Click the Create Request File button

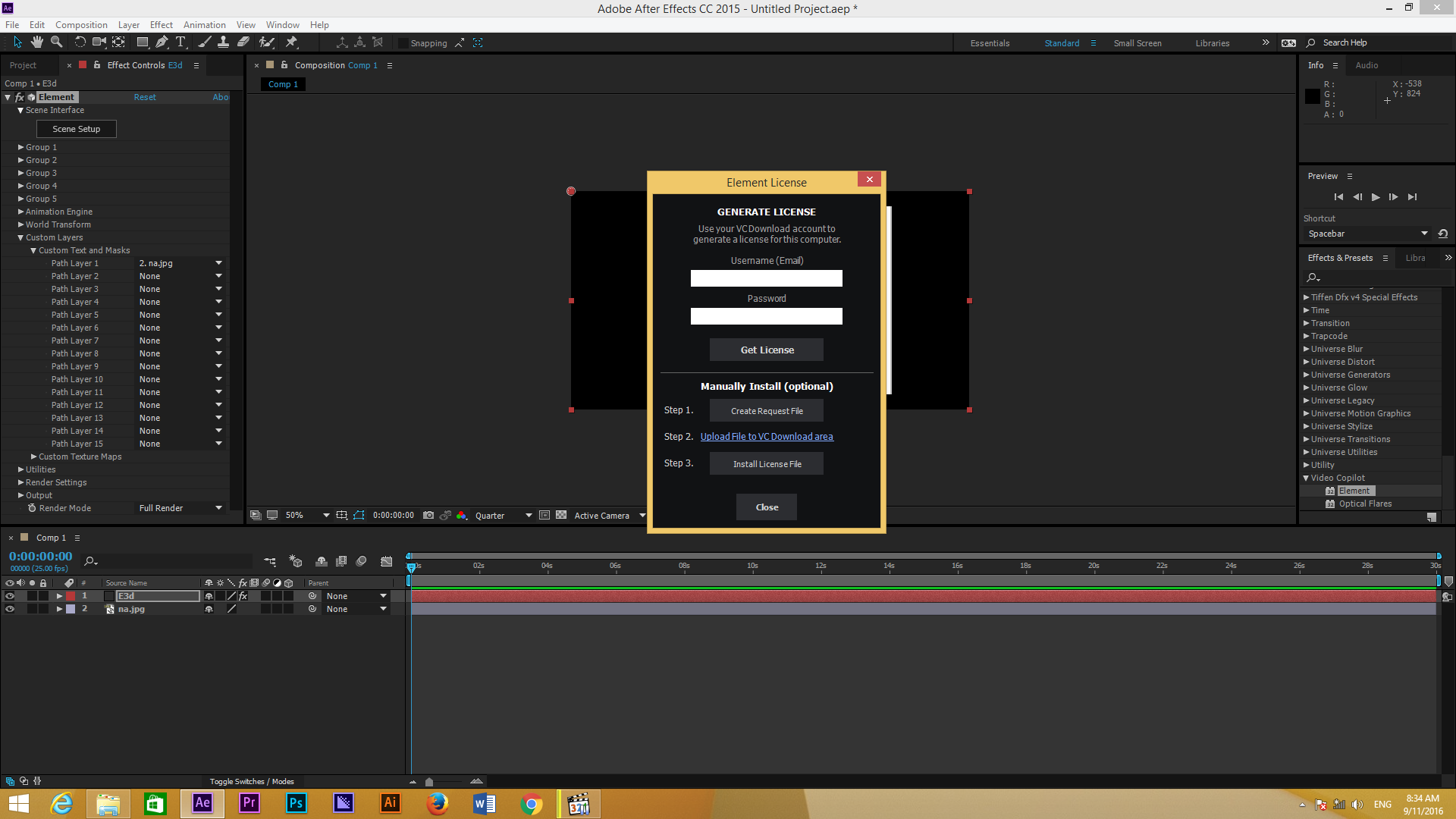coord(767,411)
